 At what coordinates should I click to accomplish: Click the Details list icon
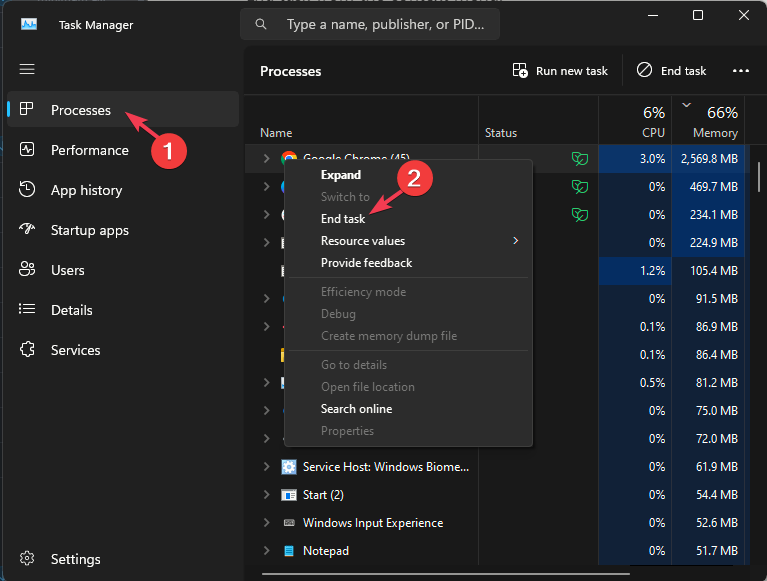pos(27,310)
